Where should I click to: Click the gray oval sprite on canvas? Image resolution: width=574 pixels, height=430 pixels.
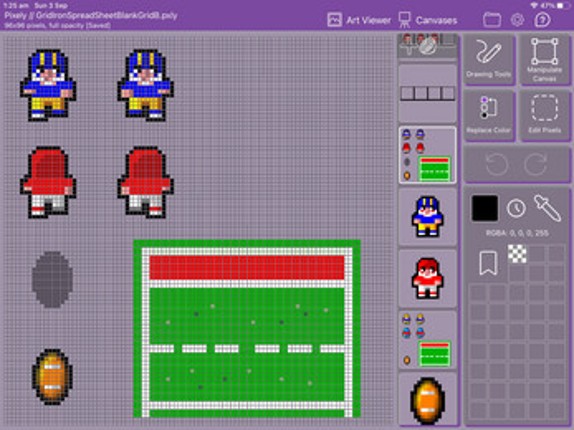[52, 279]
